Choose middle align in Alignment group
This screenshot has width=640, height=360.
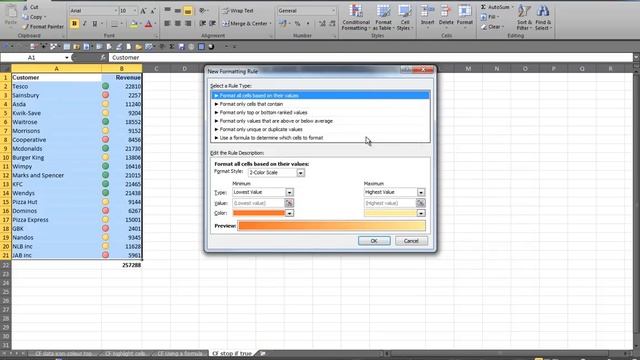click(x=178, y=11)
